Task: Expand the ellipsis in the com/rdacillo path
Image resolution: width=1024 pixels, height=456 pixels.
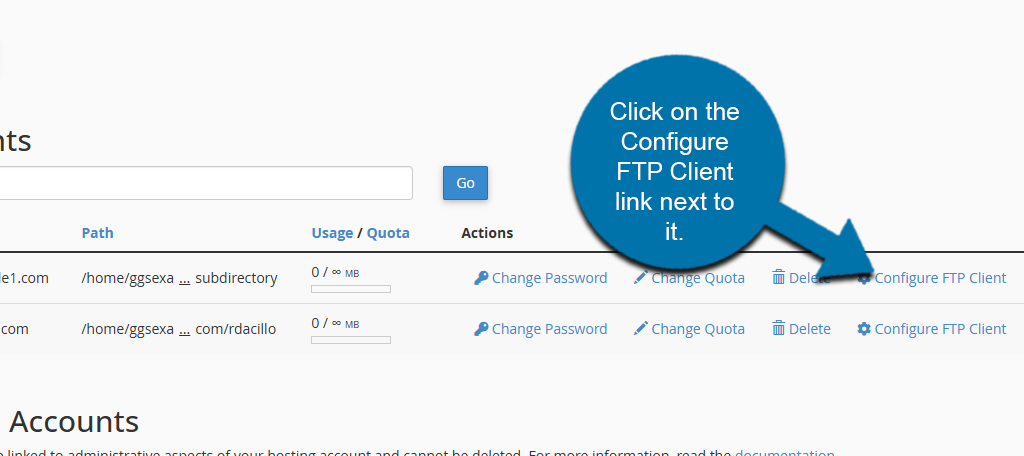Action: point(184,330)
